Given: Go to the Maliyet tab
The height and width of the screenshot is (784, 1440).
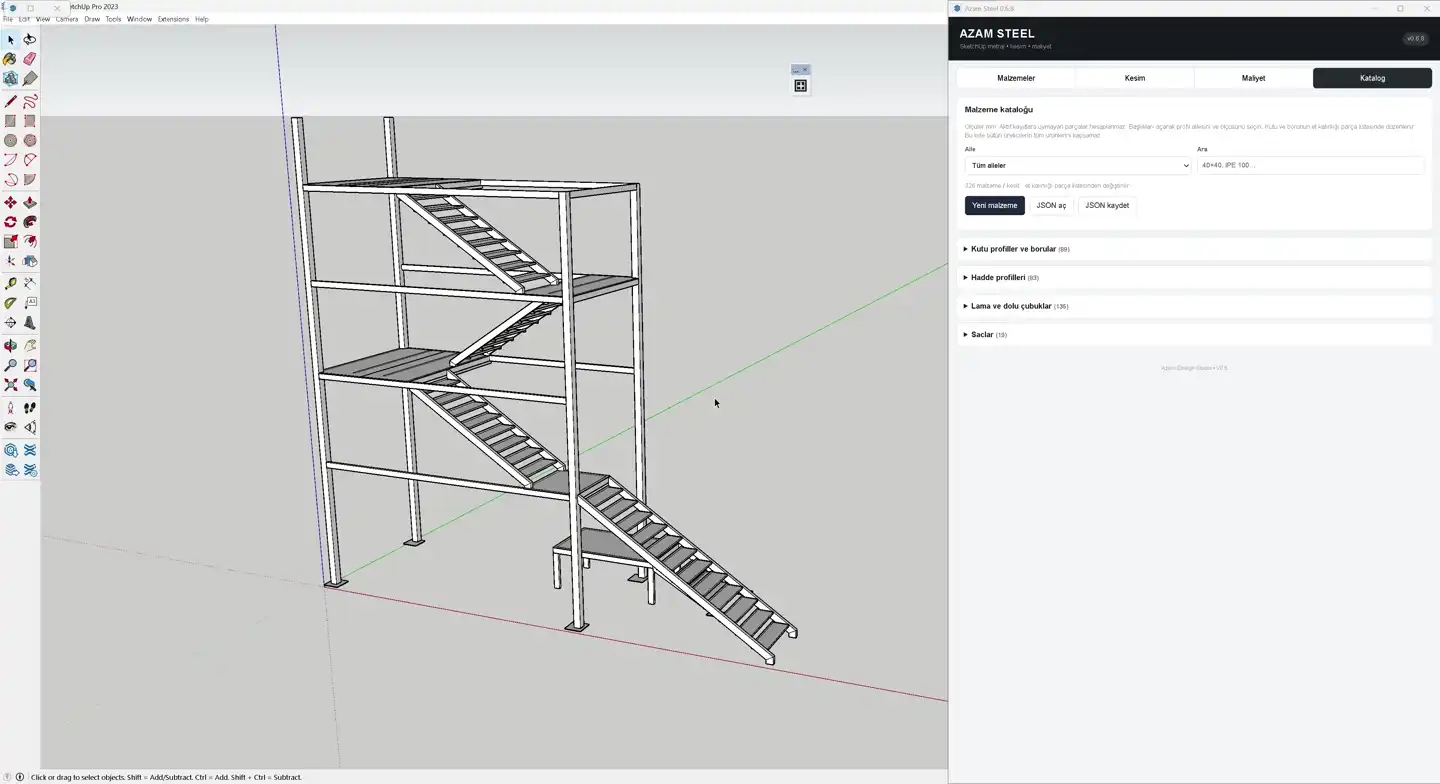Looking at the screenshot, I should pos(1253,78).
